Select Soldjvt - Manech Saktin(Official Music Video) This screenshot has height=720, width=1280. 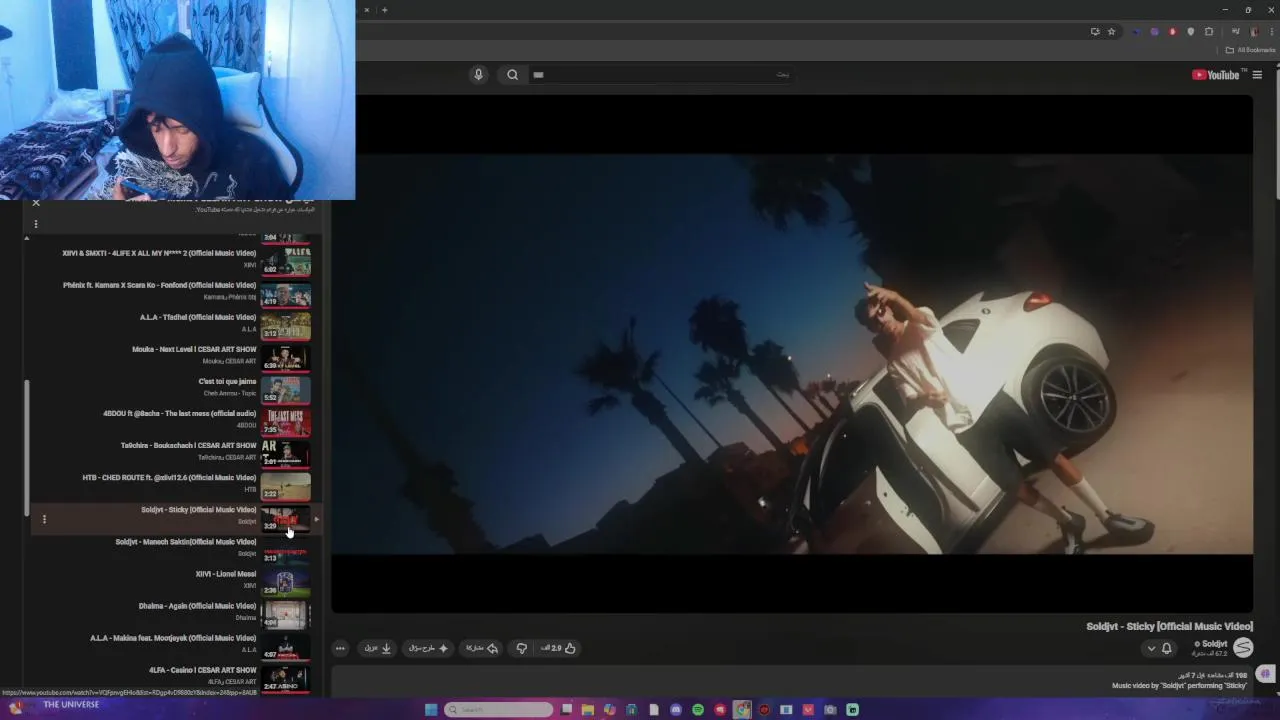(186, 541)
